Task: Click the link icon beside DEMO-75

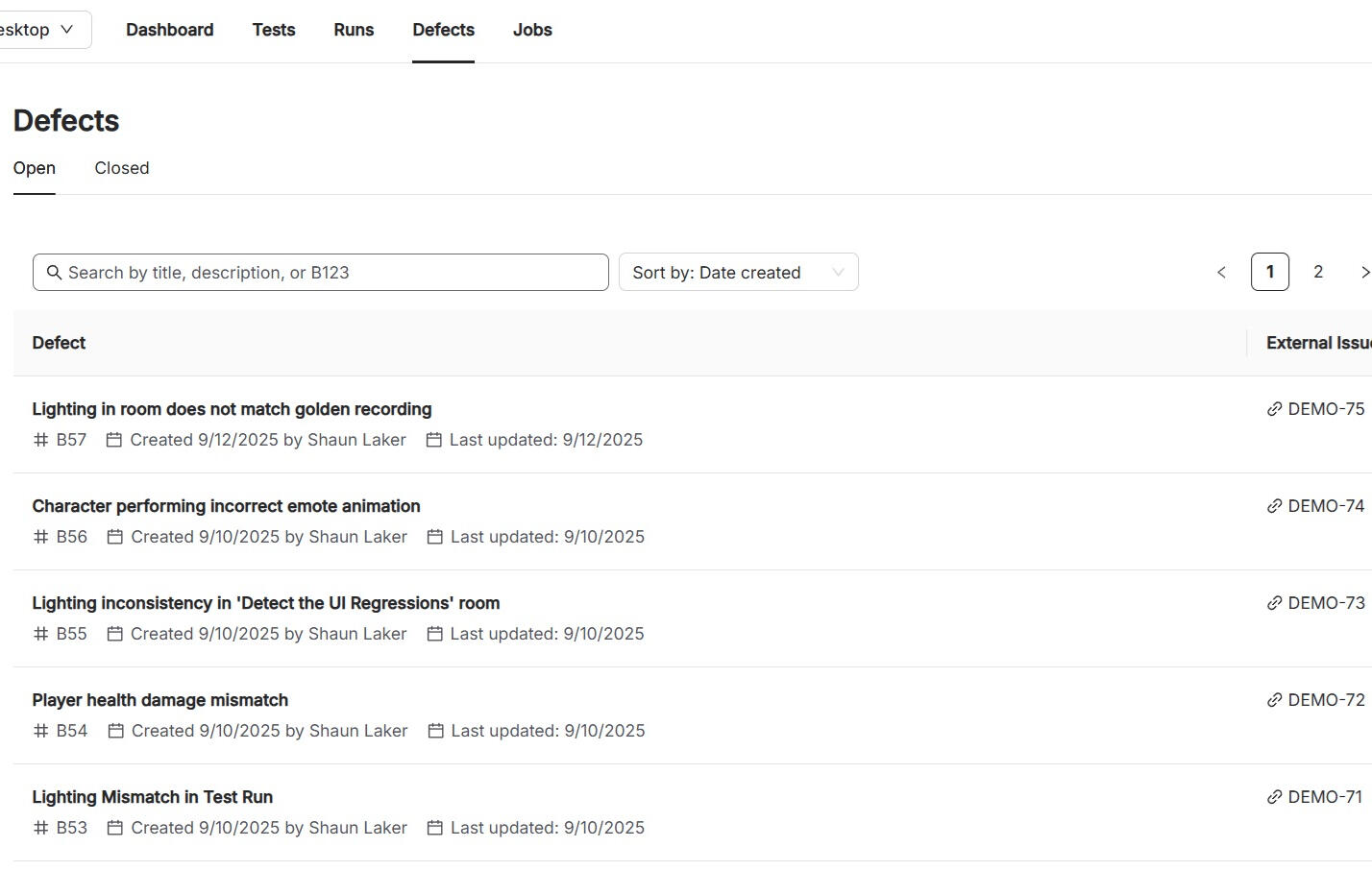Action: pyautogui.click(x=1274, y=409)
